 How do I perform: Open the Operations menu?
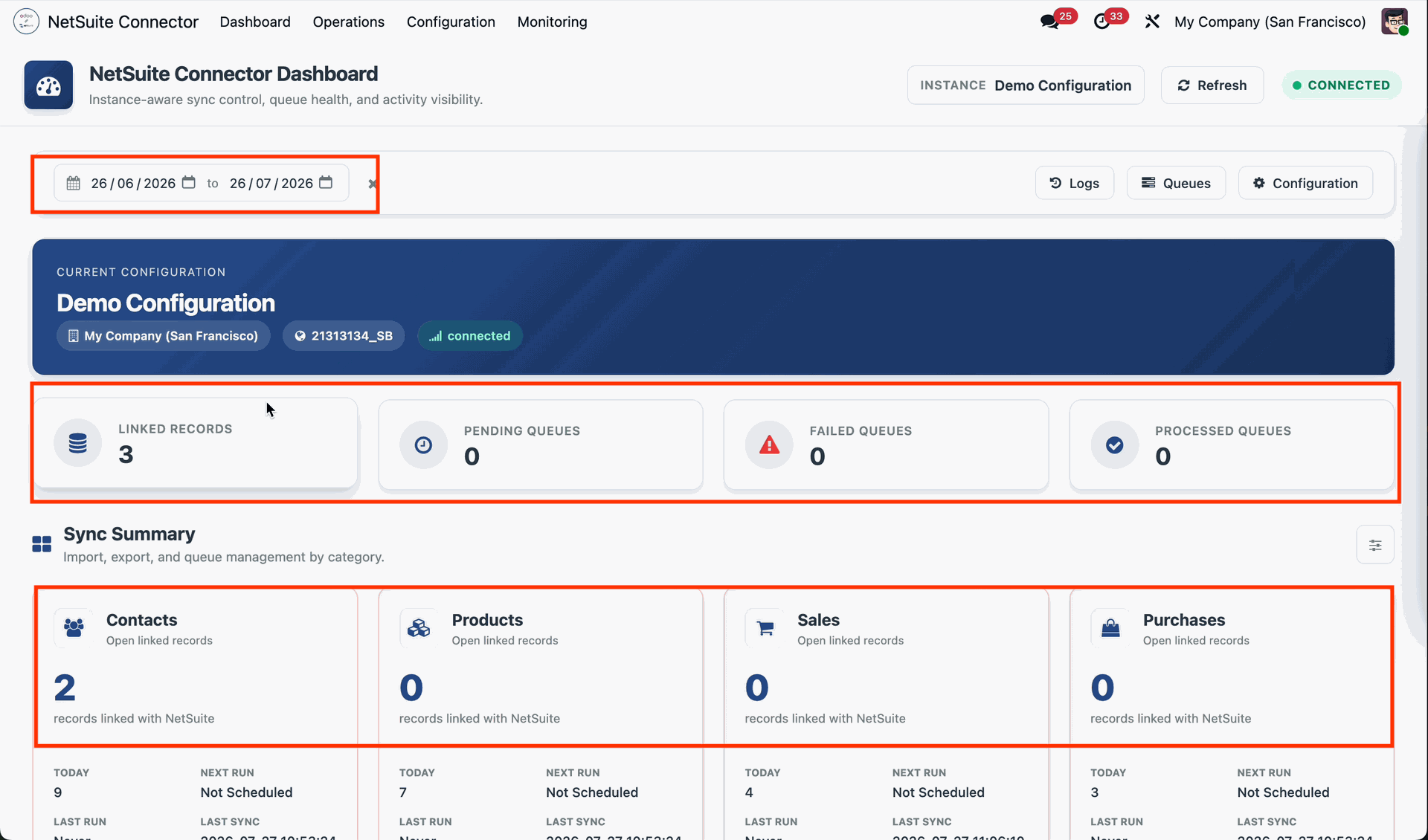point(349,22)
